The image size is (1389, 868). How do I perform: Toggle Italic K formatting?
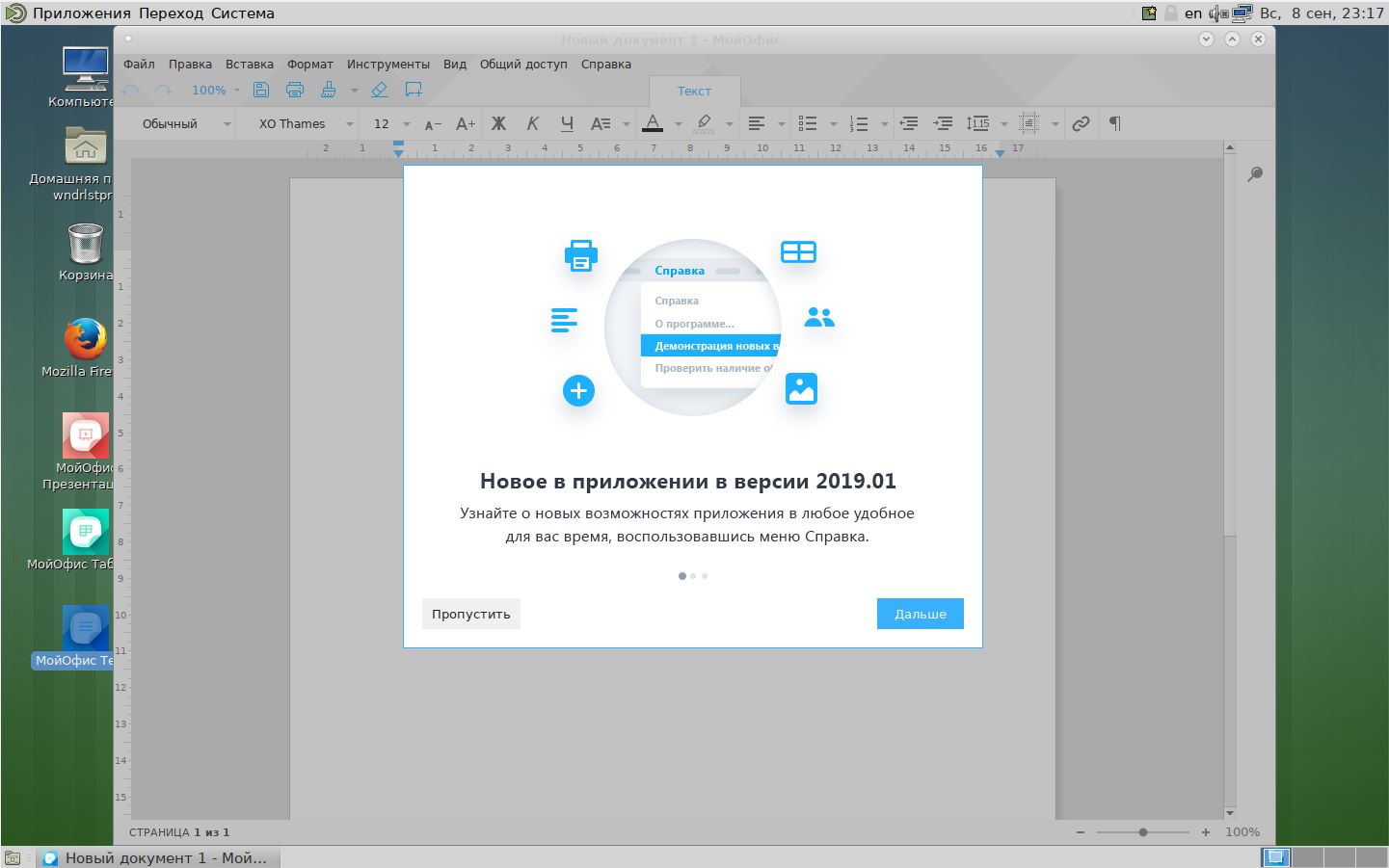point(532,123)
